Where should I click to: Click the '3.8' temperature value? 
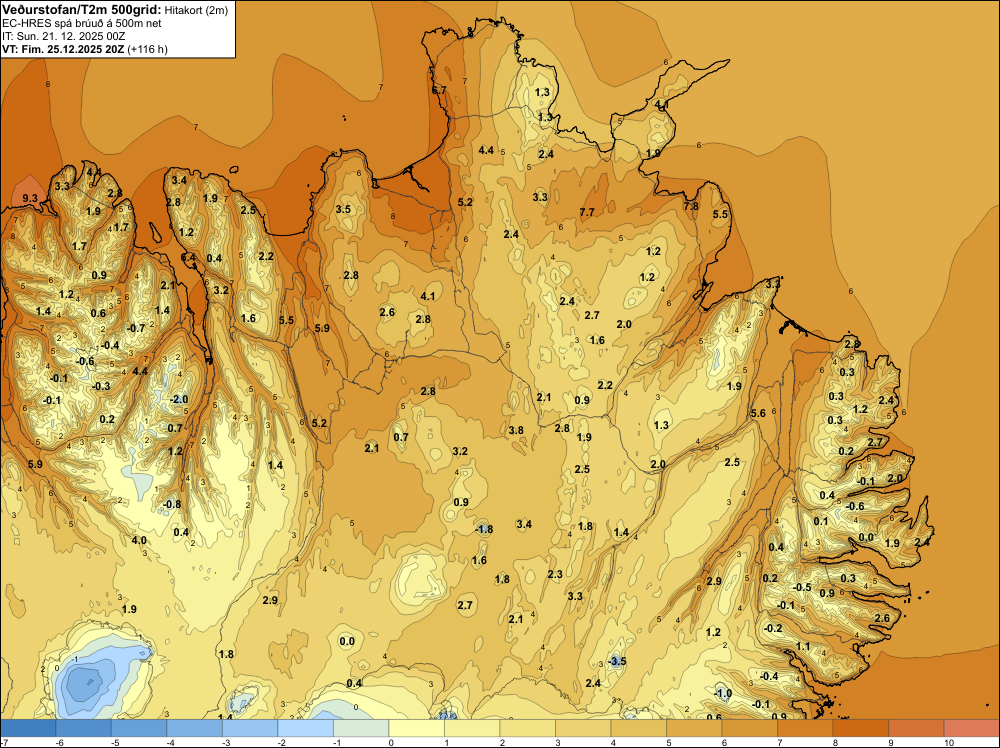coord(516,430)
